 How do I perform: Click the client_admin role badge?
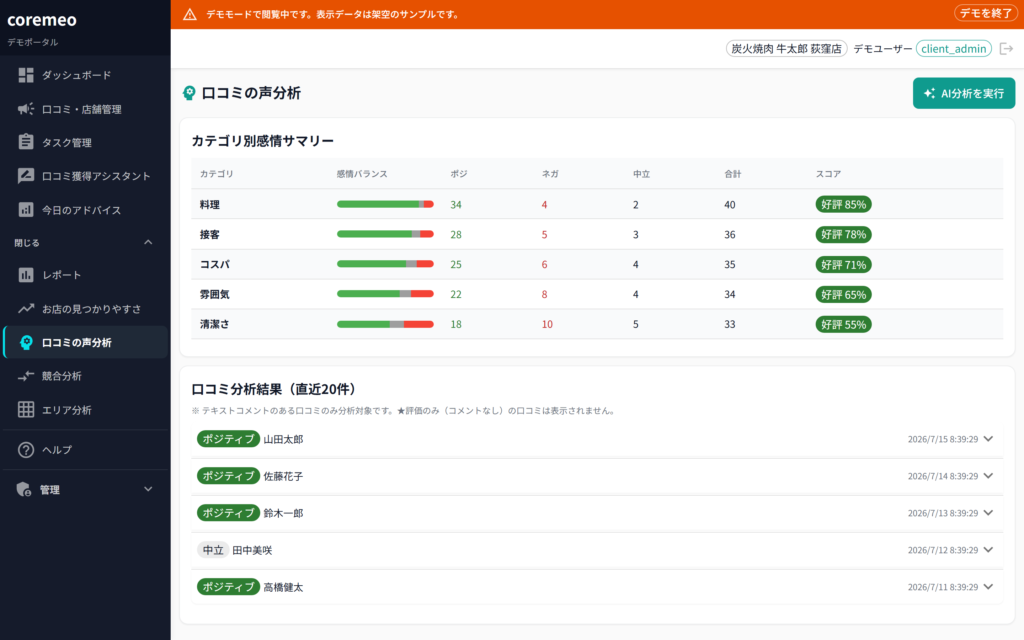point(953,49)
